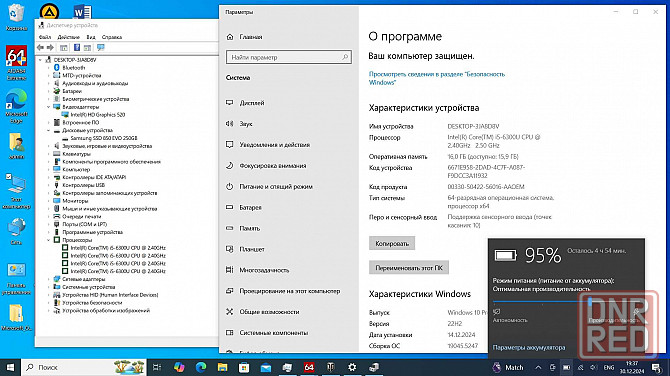Select Samsung SSD 850 EVO 250GB device
Screen dimensions: 670x376
(x=104, y=138)
